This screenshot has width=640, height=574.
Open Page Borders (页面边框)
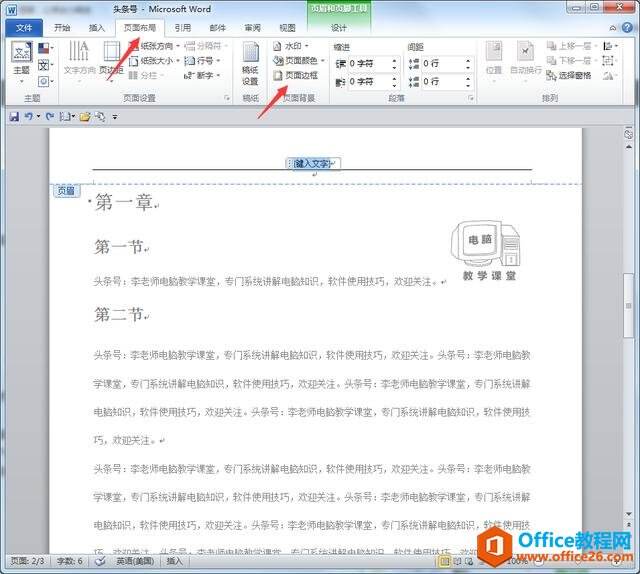tap(296, 76)
